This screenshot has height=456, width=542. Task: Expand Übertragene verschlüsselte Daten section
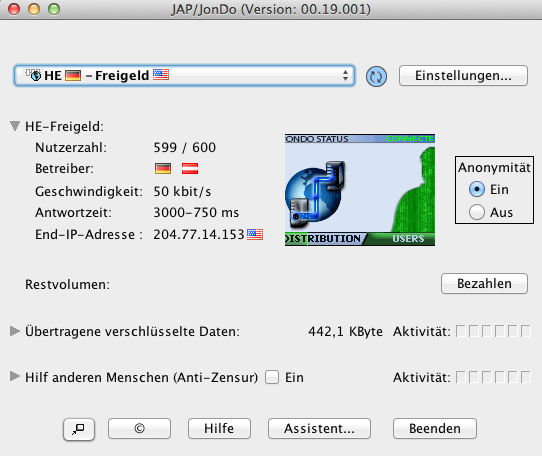(x=15, y=331)
